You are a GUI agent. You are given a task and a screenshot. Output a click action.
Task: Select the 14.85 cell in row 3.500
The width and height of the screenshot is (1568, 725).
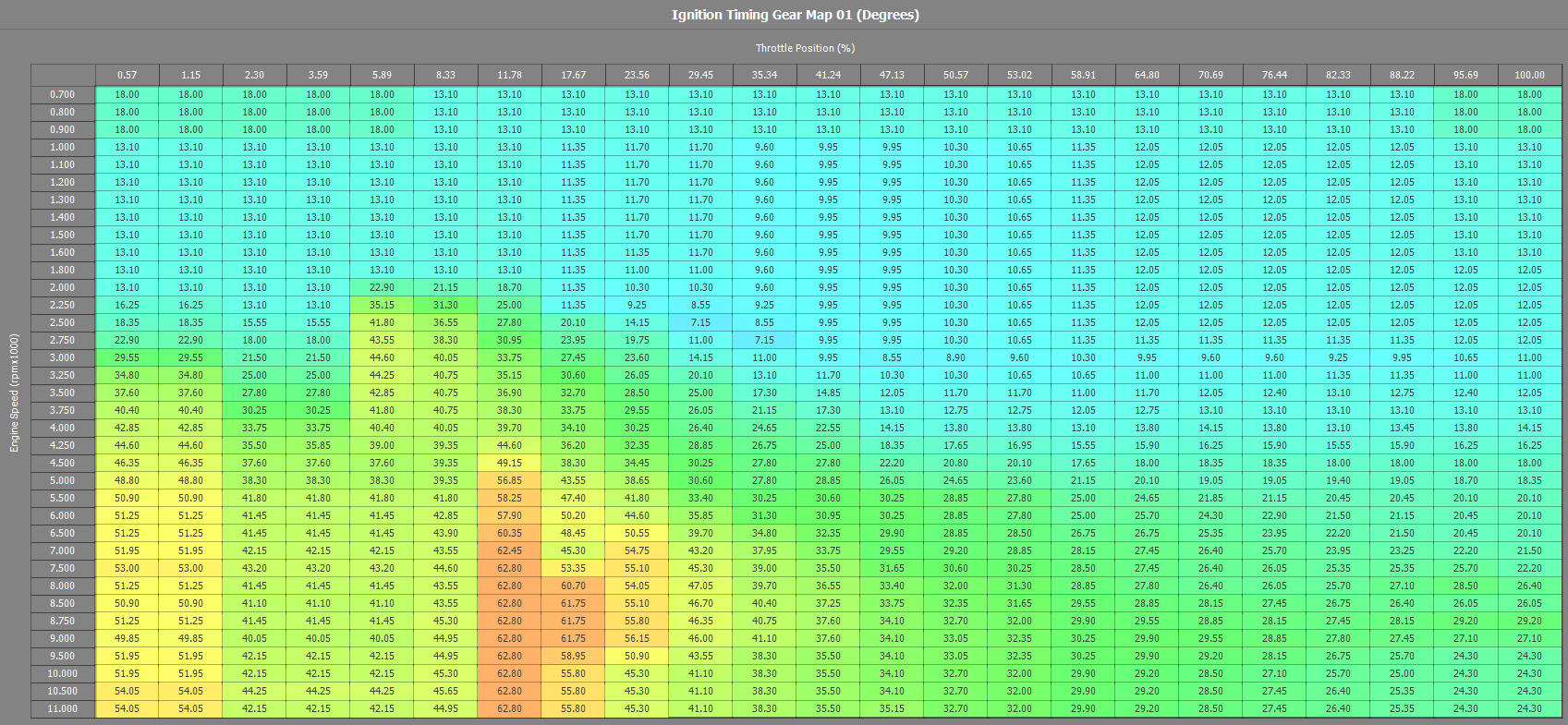[x=829, y=393]
